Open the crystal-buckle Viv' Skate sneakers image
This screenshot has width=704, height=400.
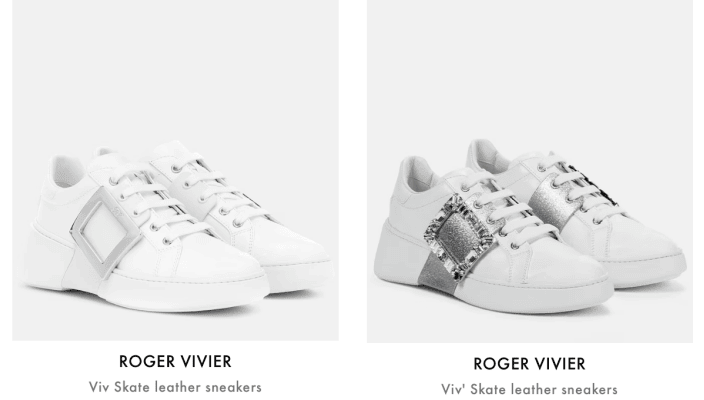(530, 171)
